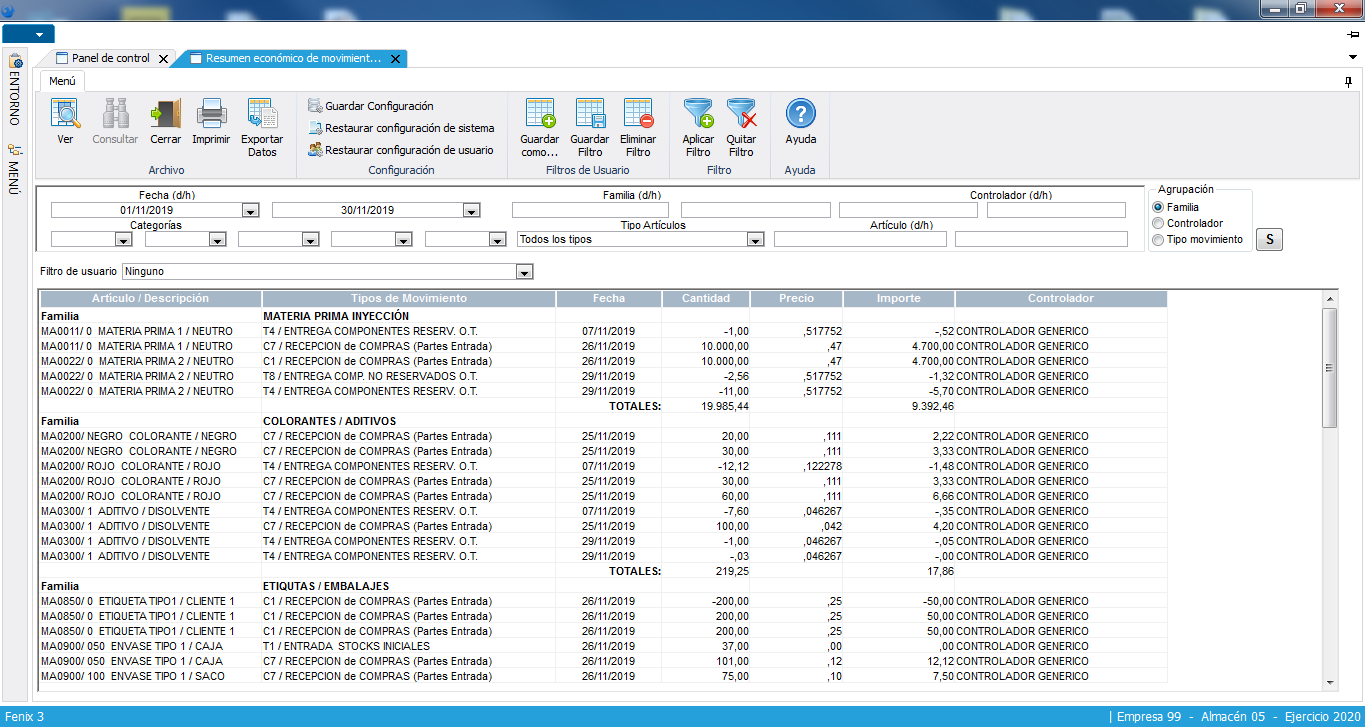Open Exportar Datos tool

(x=262, y=115)
